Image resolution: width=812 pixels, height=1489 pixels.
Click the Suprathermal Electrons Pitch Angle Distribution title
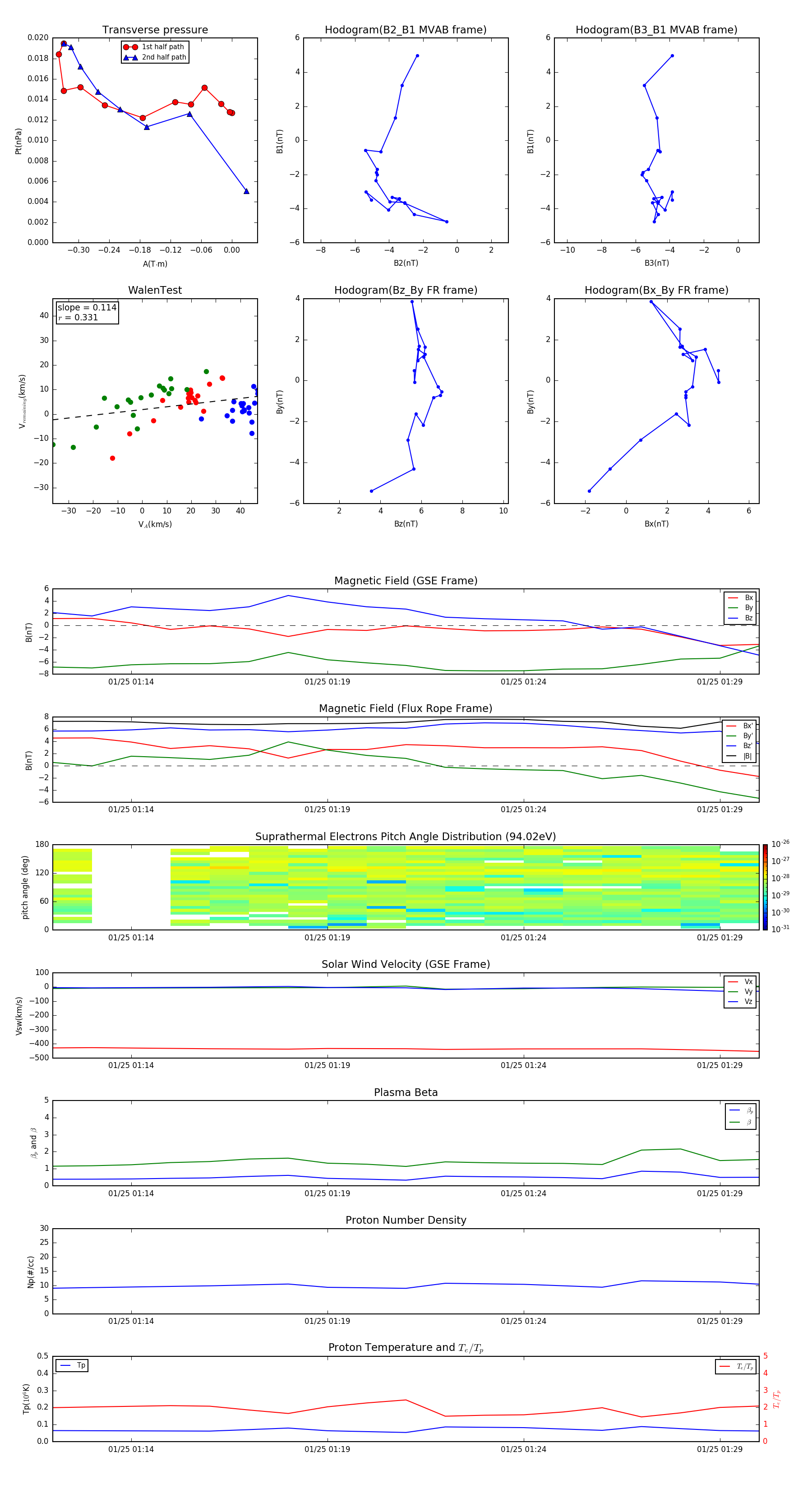(406, 837)
